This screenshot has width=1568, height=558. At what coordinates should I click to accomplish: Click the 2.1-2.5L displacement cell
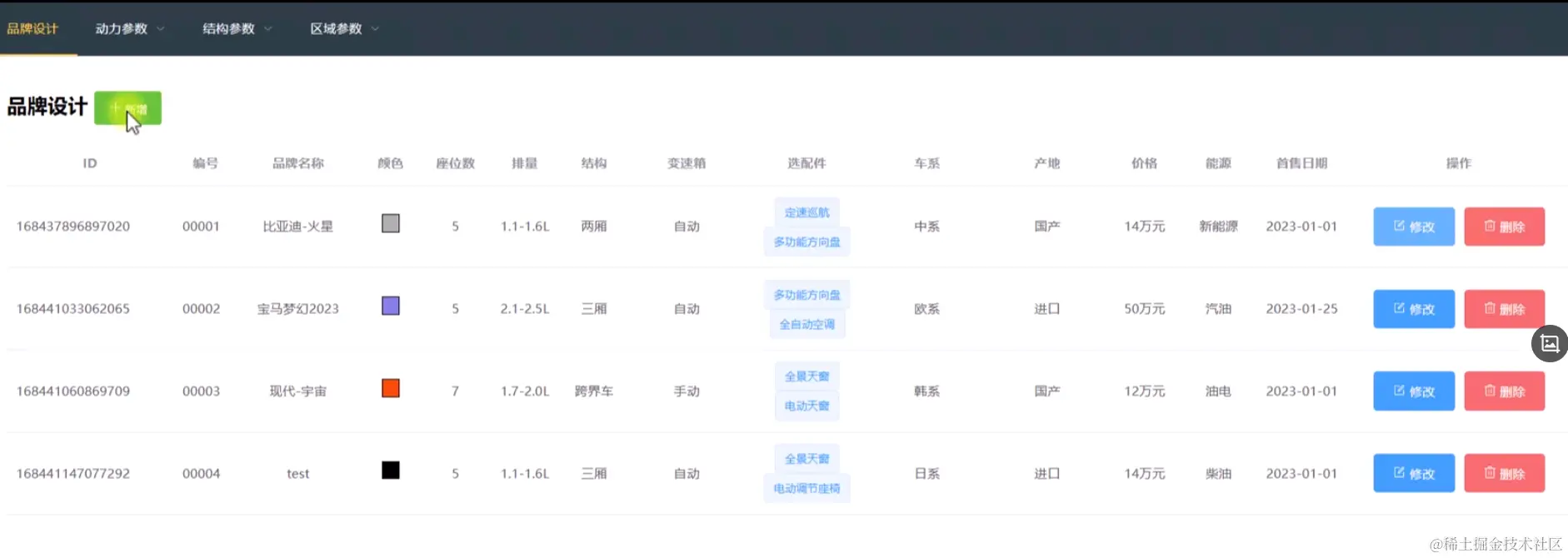click(x=525, y=309)
